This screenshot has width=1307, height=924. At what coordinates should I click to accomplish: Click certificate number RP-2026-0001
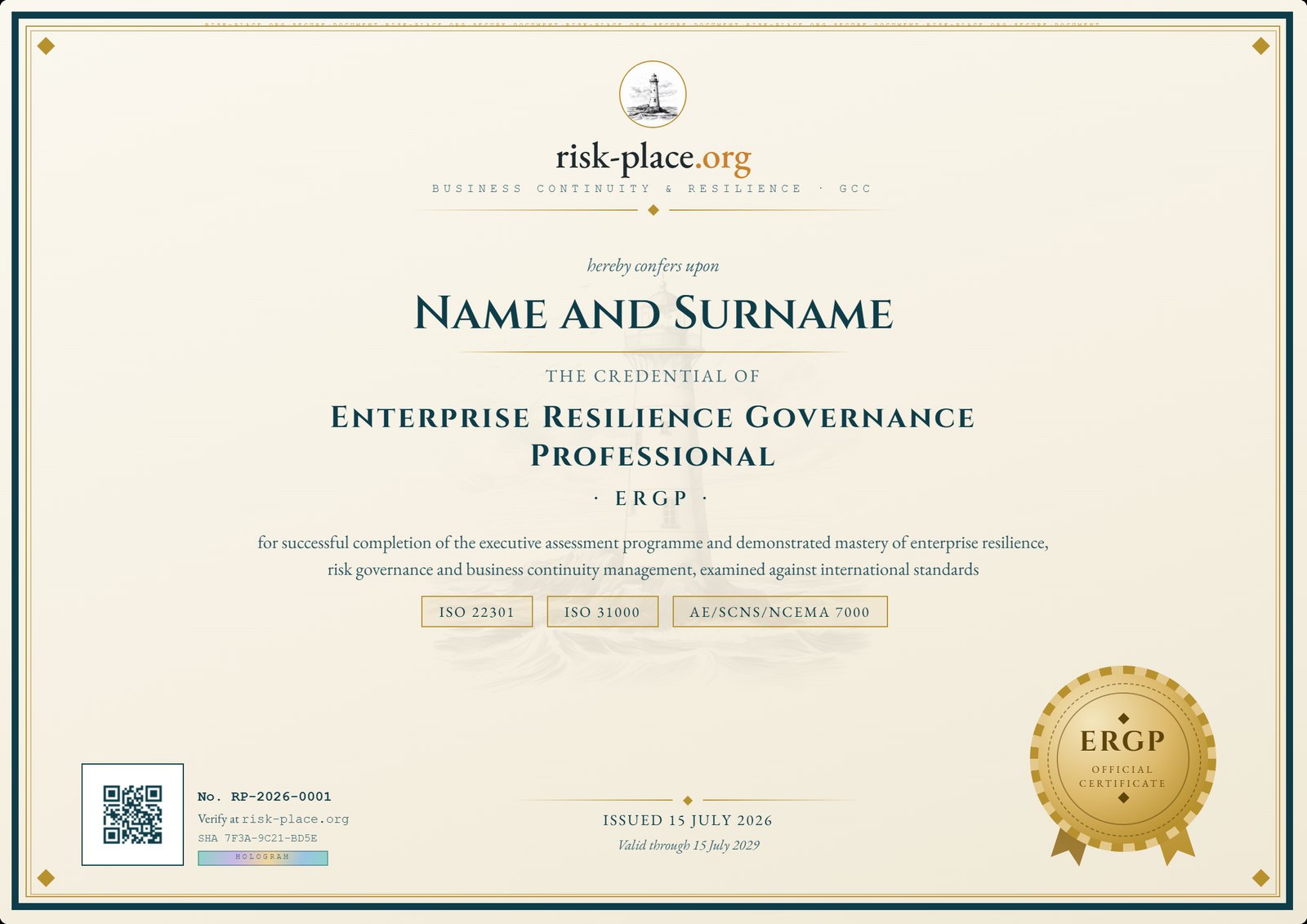point(265,797)
